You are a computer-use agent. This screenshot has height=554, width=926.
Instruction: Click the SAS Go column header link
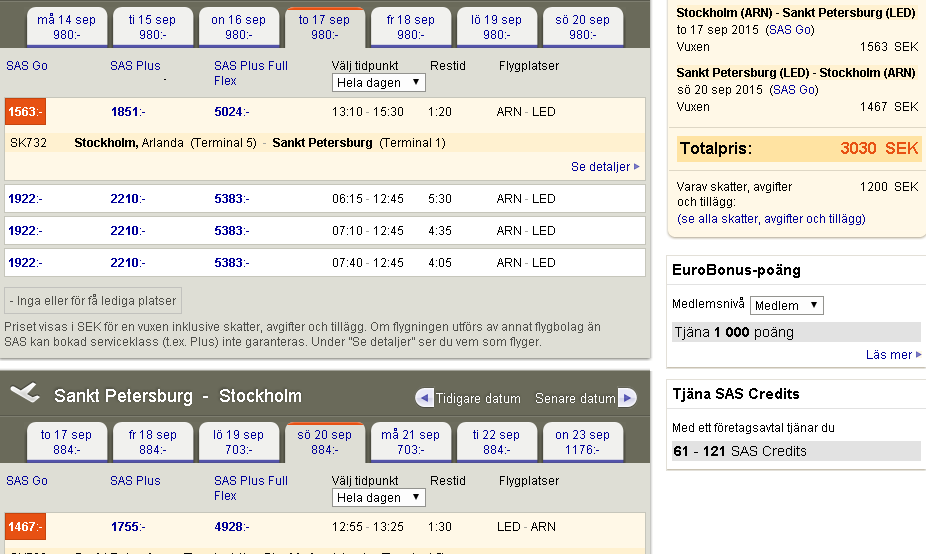27,66
